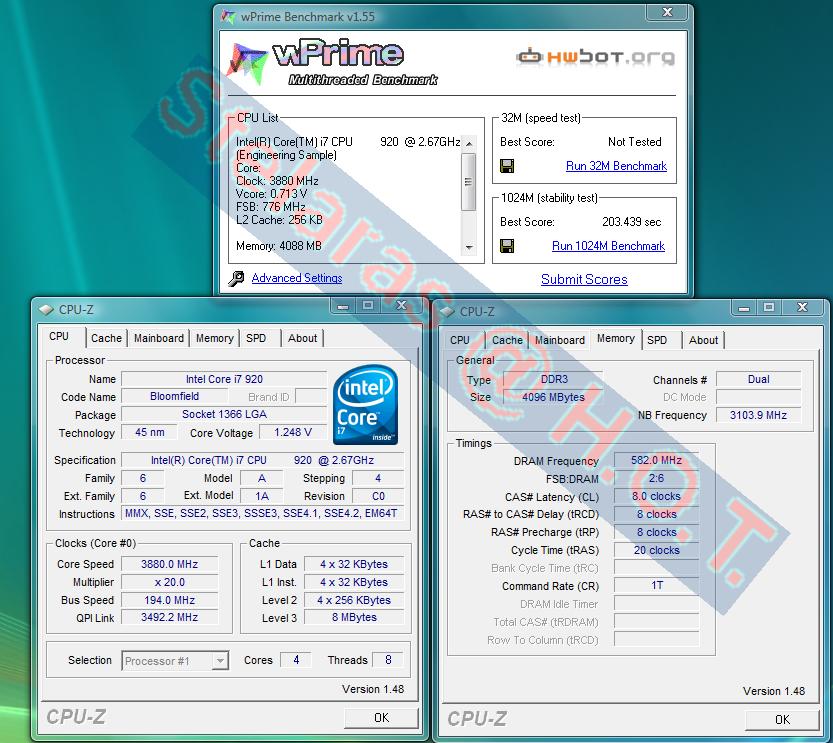Click the wPrime title bar app icon

[228, 16]
